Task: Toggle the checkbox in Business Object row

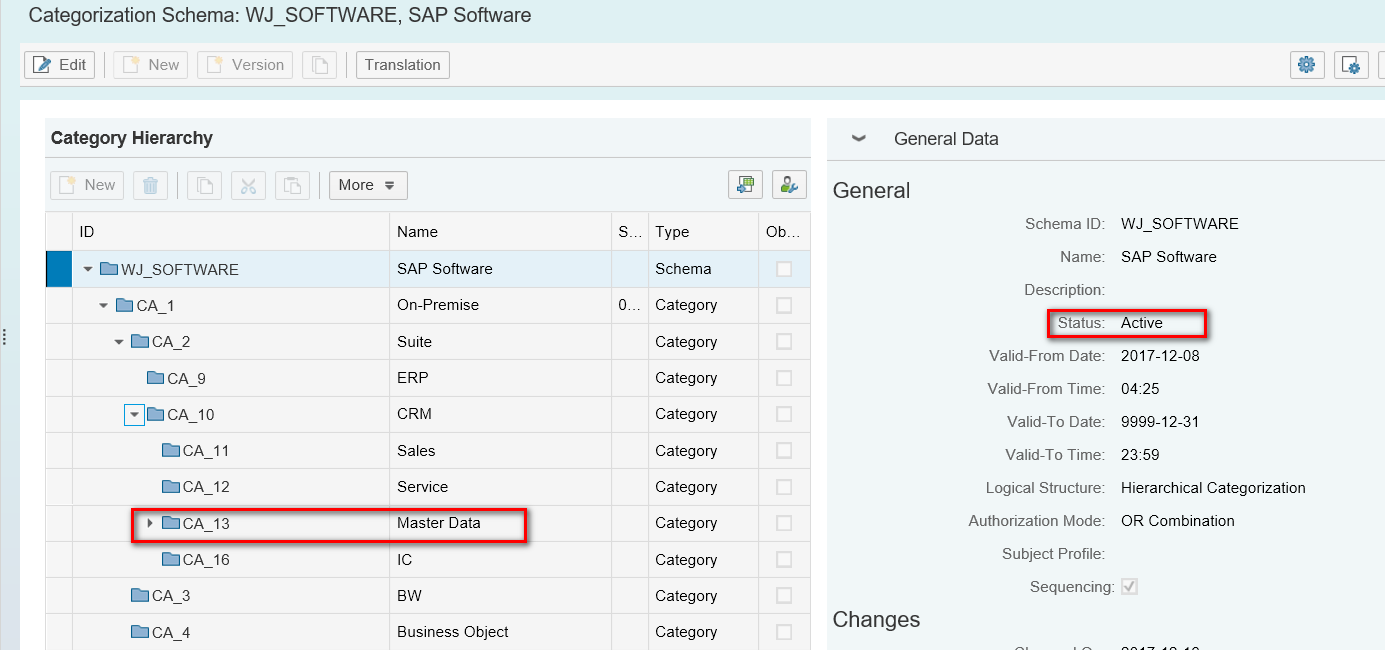Action: click(784, 632)
